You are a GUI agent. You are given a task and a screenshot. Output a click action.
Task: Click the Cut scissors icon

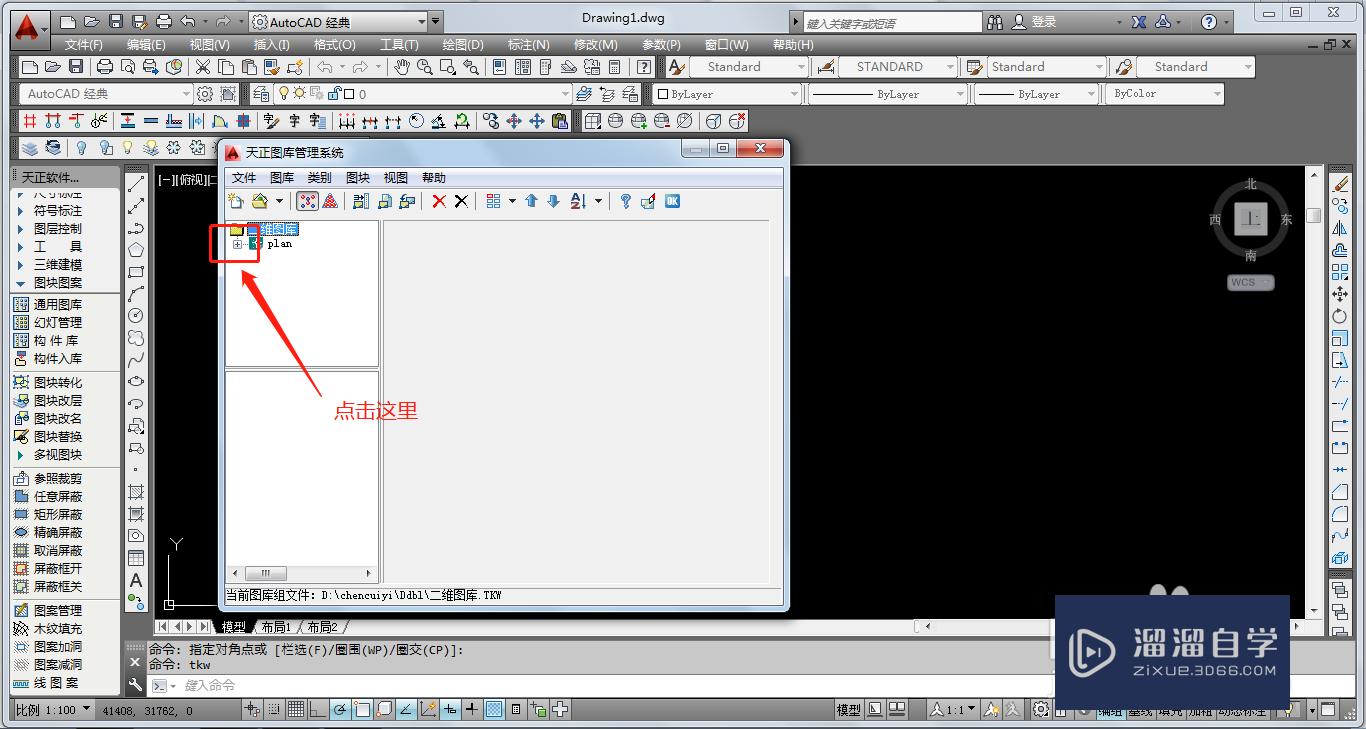pyautogui.click(x=203, y=67)
